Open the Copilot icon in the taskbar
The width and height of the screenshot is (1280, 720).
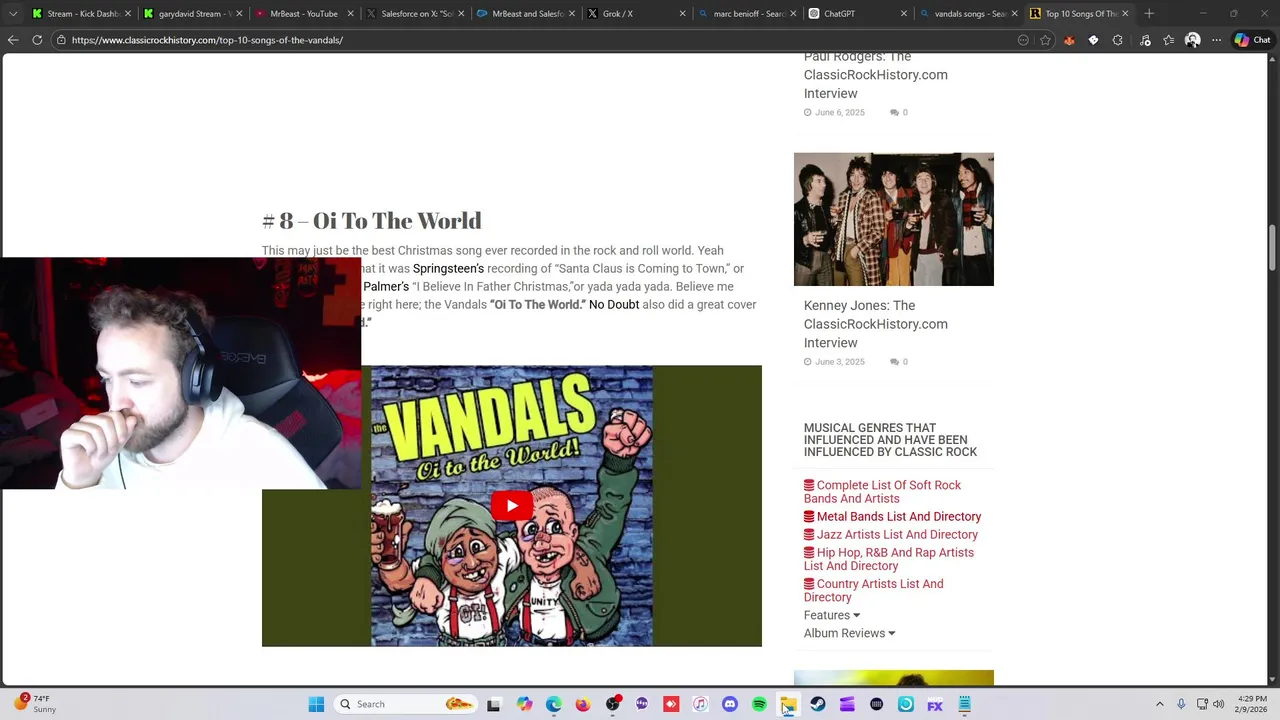(524, 704)
